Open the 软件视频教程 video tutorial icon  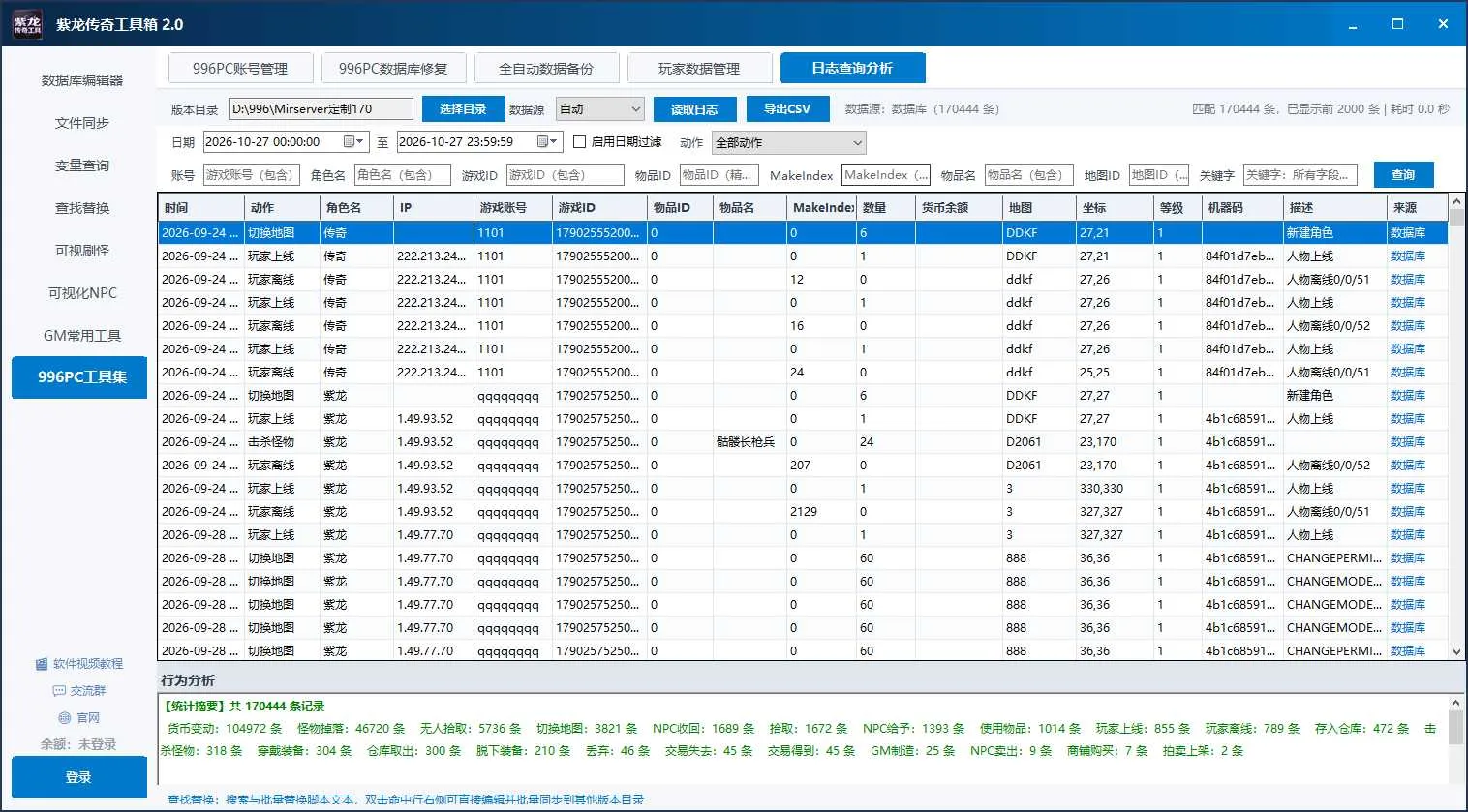point(42,664)
